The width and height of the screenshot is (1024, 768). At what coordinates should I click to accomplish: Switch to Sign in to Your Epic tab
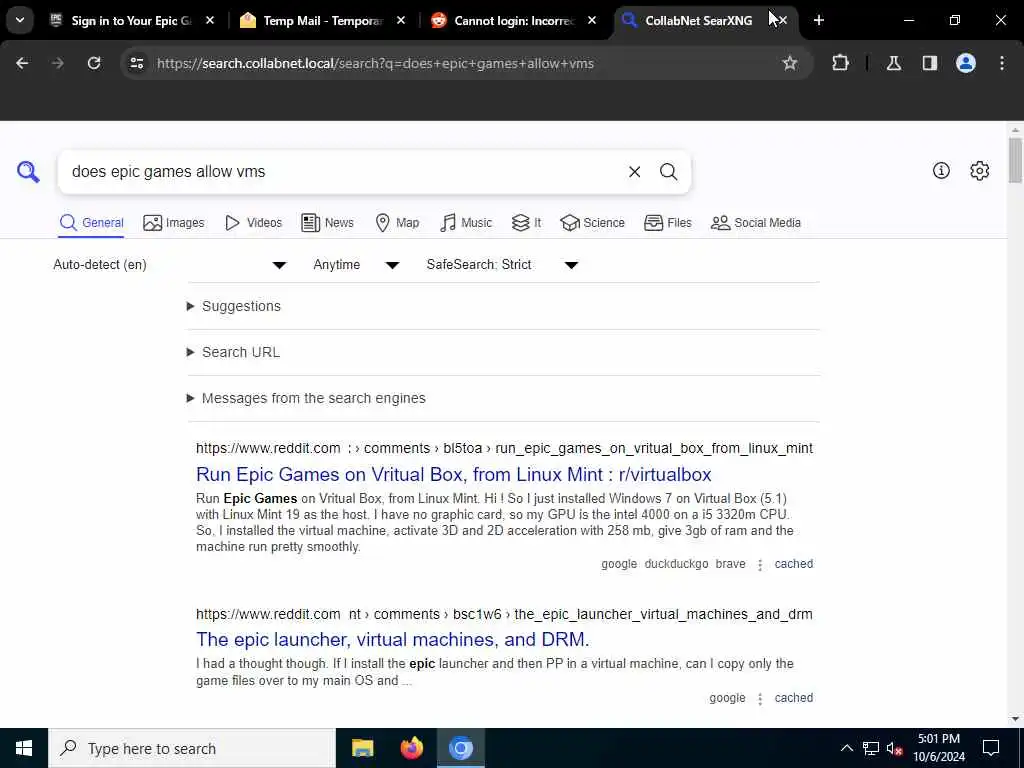(x=131, y=20)
